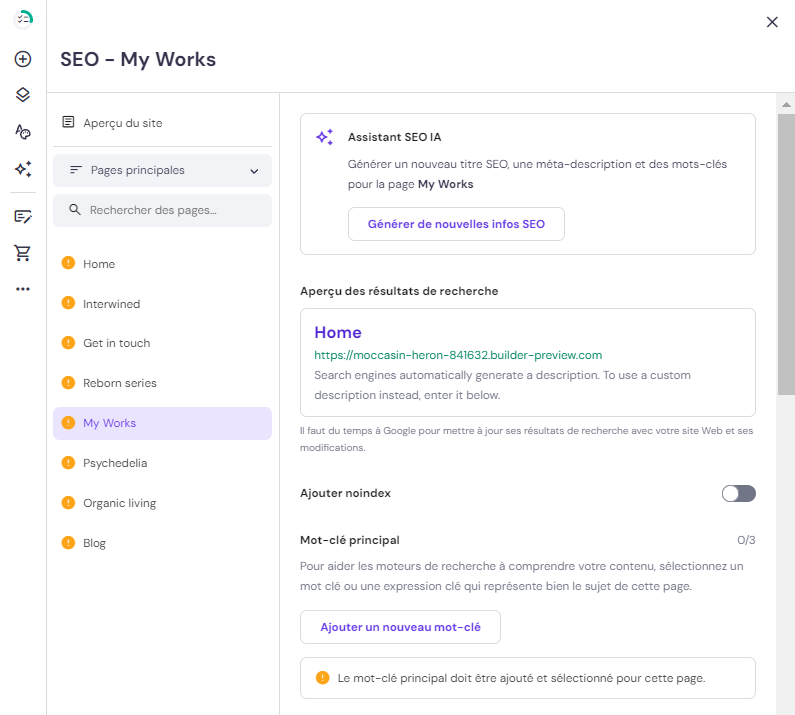Open the blog edit icon in sidebar
This screenshot has width=795, height=715.
point(23,216)
